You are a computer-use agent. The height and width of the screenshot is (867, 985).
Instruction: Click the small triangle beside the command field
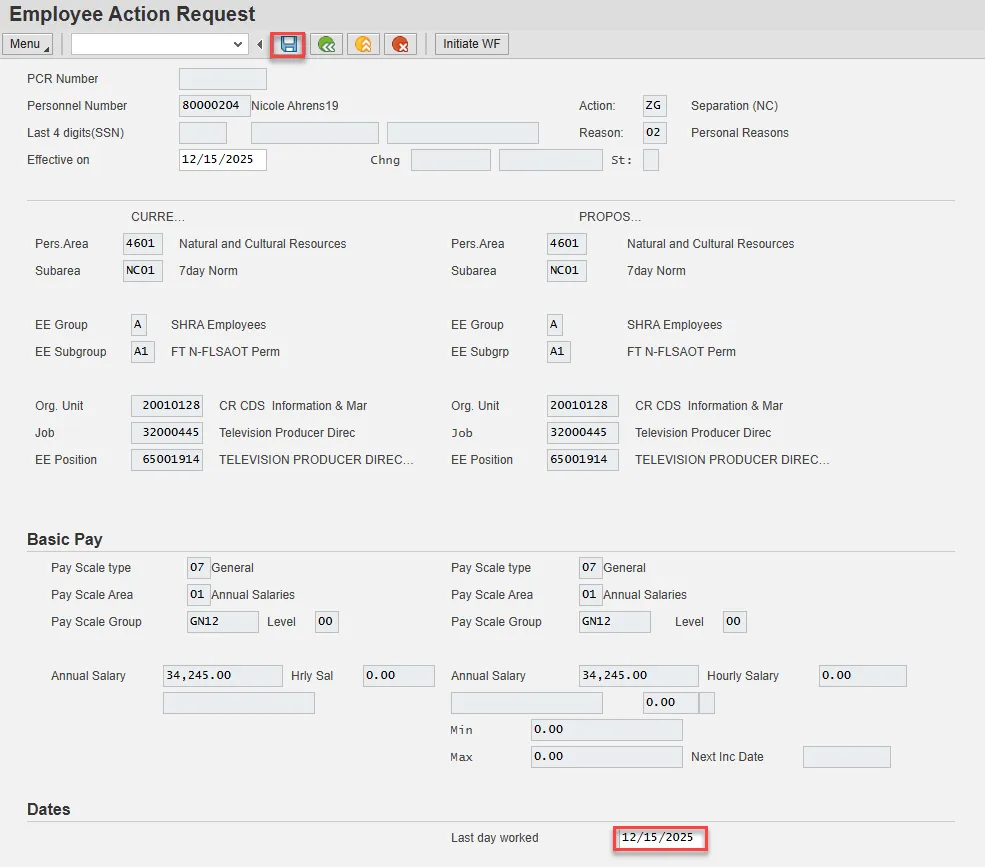coord(260,44)
